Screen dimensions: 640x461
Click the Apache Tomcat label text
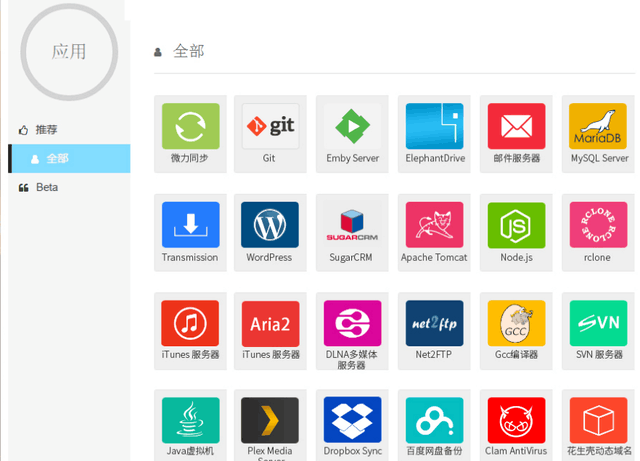[x=434, y=257]
